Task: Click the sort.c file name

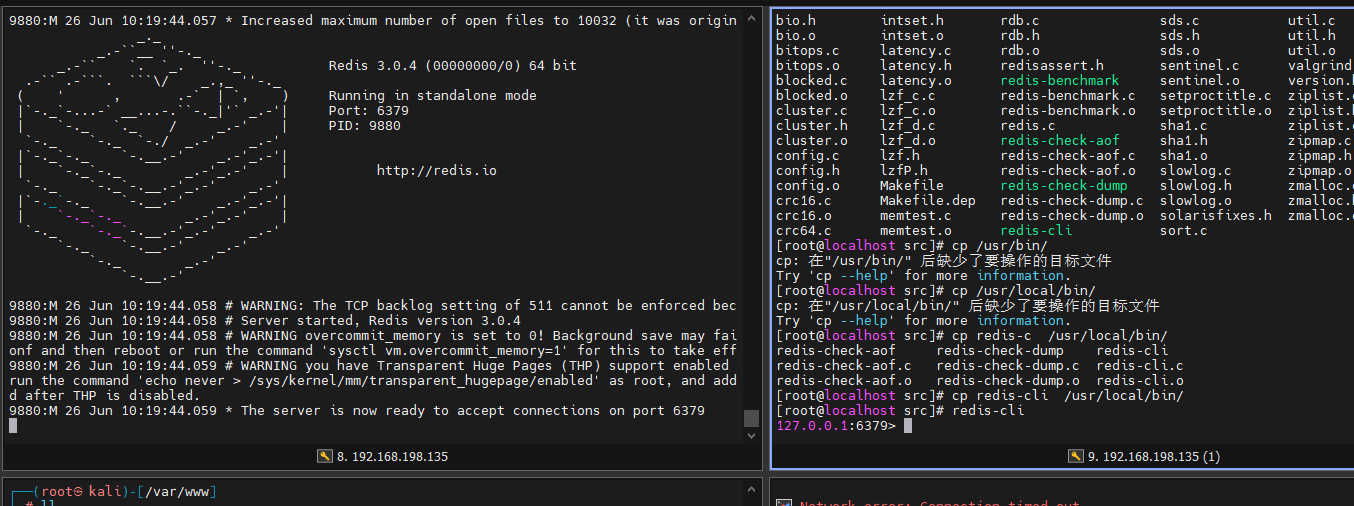Action: (x=1184, y=231)
